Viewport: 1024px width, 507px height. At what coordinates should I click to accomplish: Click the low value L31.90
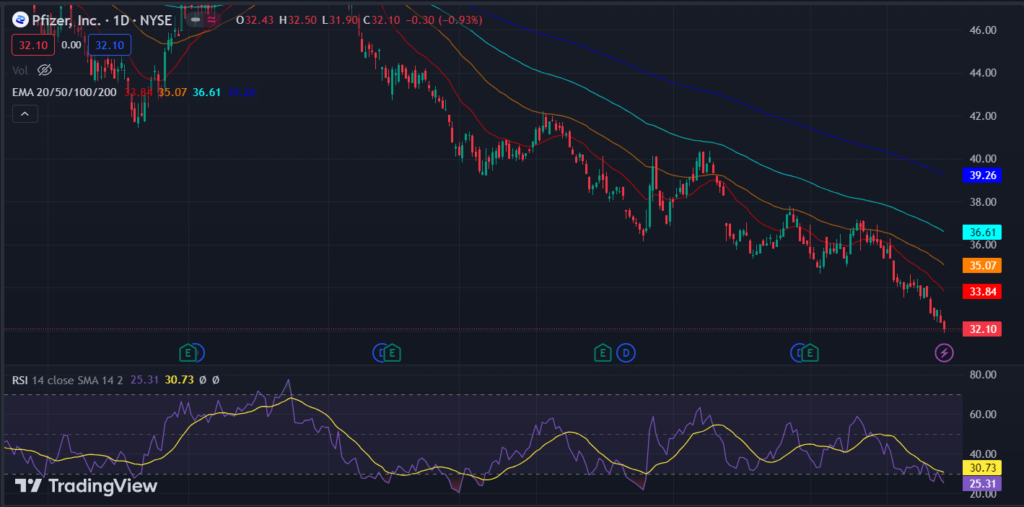pos(341,20)
